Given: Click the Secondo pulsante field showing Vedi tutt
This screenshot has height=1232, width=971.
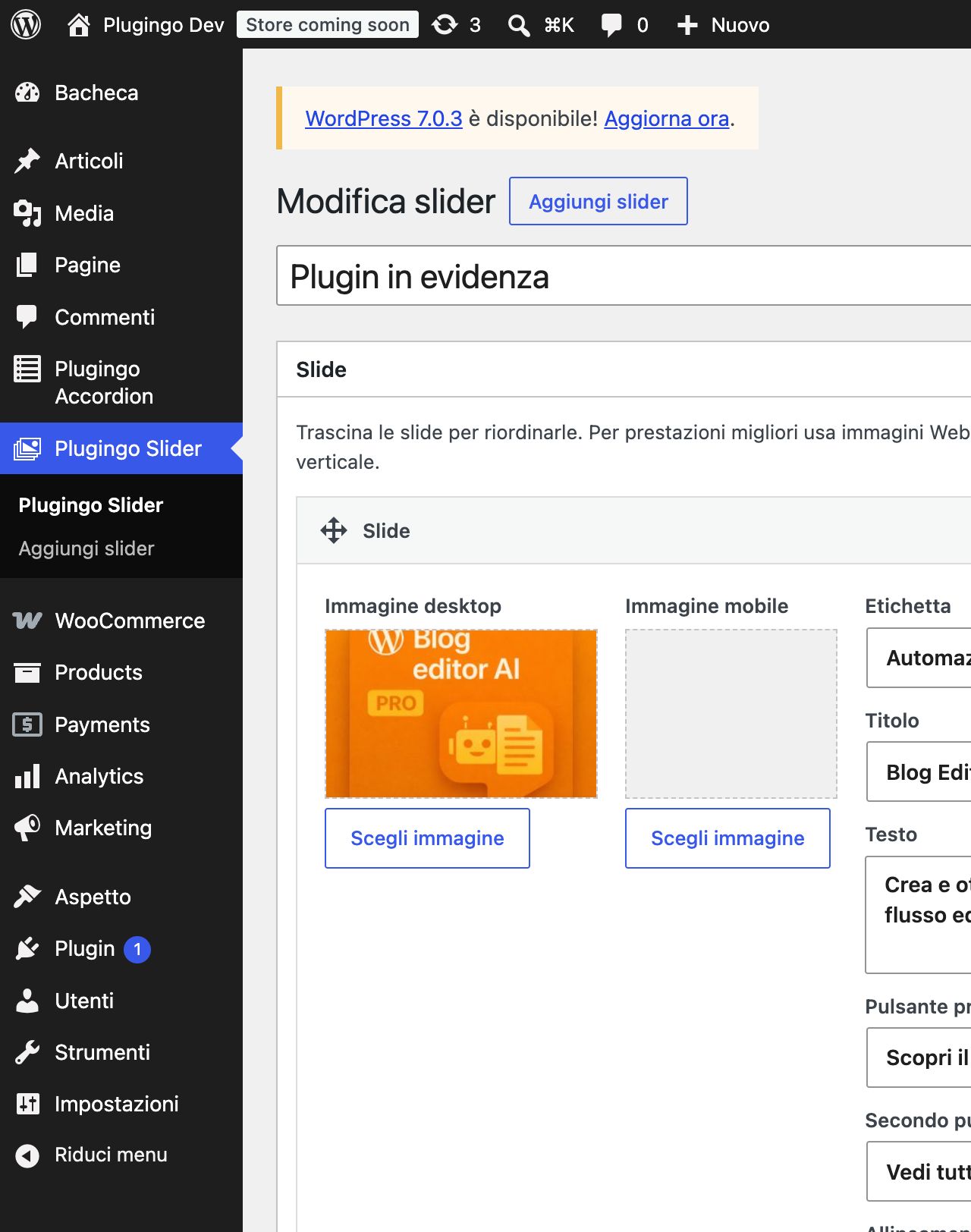Looking at the screenshot, I should tap(919, 1171).
